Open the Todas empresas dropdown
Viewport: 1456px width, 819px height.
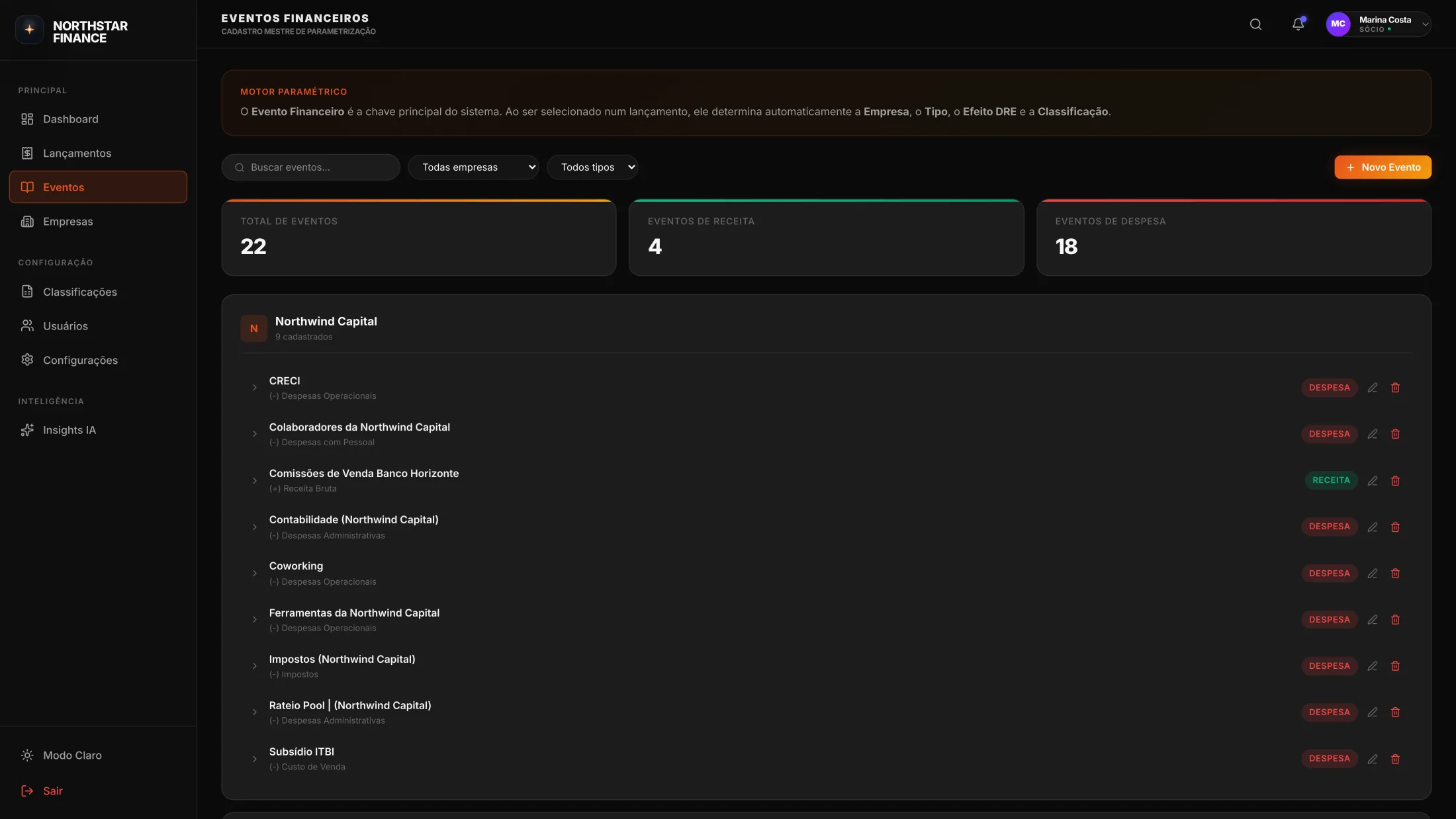coord(473,167)
